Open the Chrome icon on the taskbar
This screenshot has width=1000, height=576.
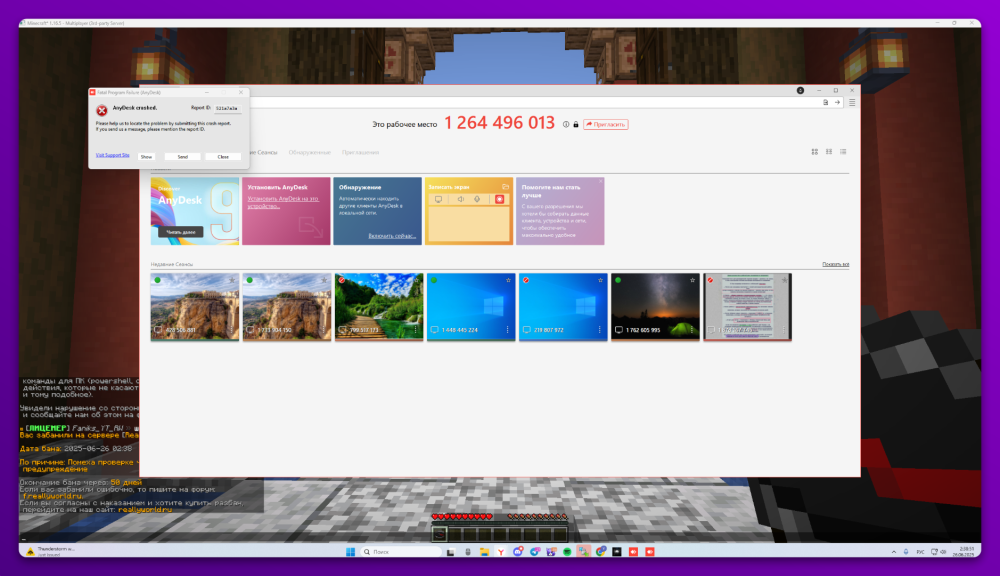click(601, 552)
